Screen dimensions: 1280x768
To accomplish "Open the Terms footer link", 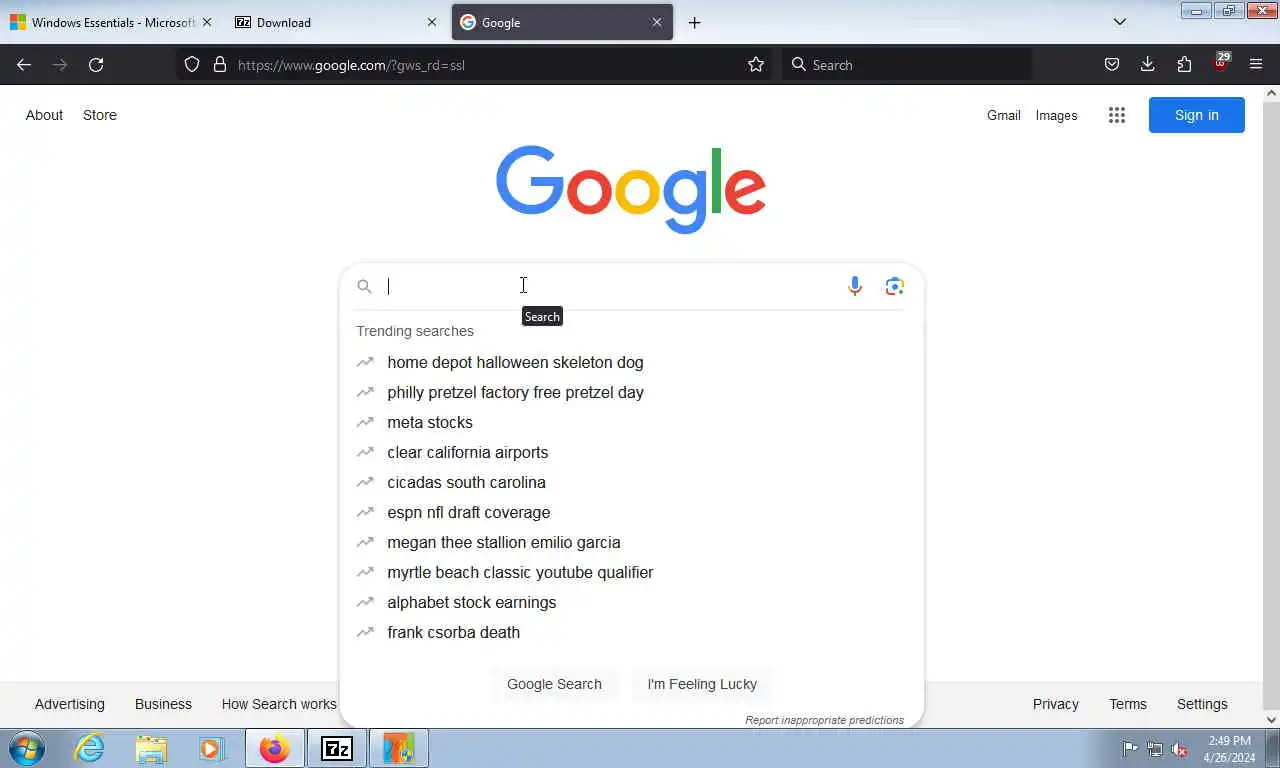I will point(1128,704).
